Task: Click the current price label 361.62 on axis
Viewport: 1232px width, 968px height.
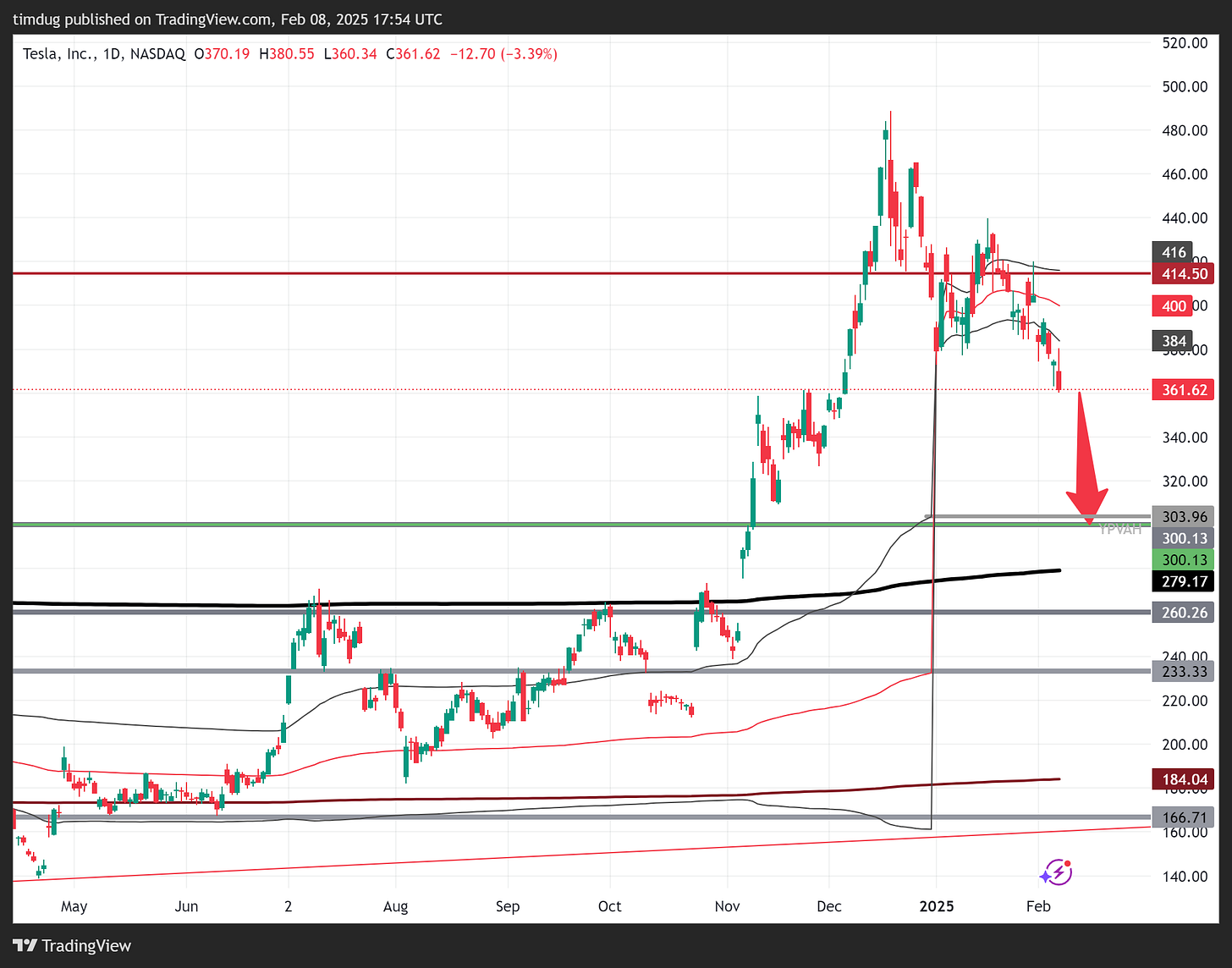Action: 1183,389
